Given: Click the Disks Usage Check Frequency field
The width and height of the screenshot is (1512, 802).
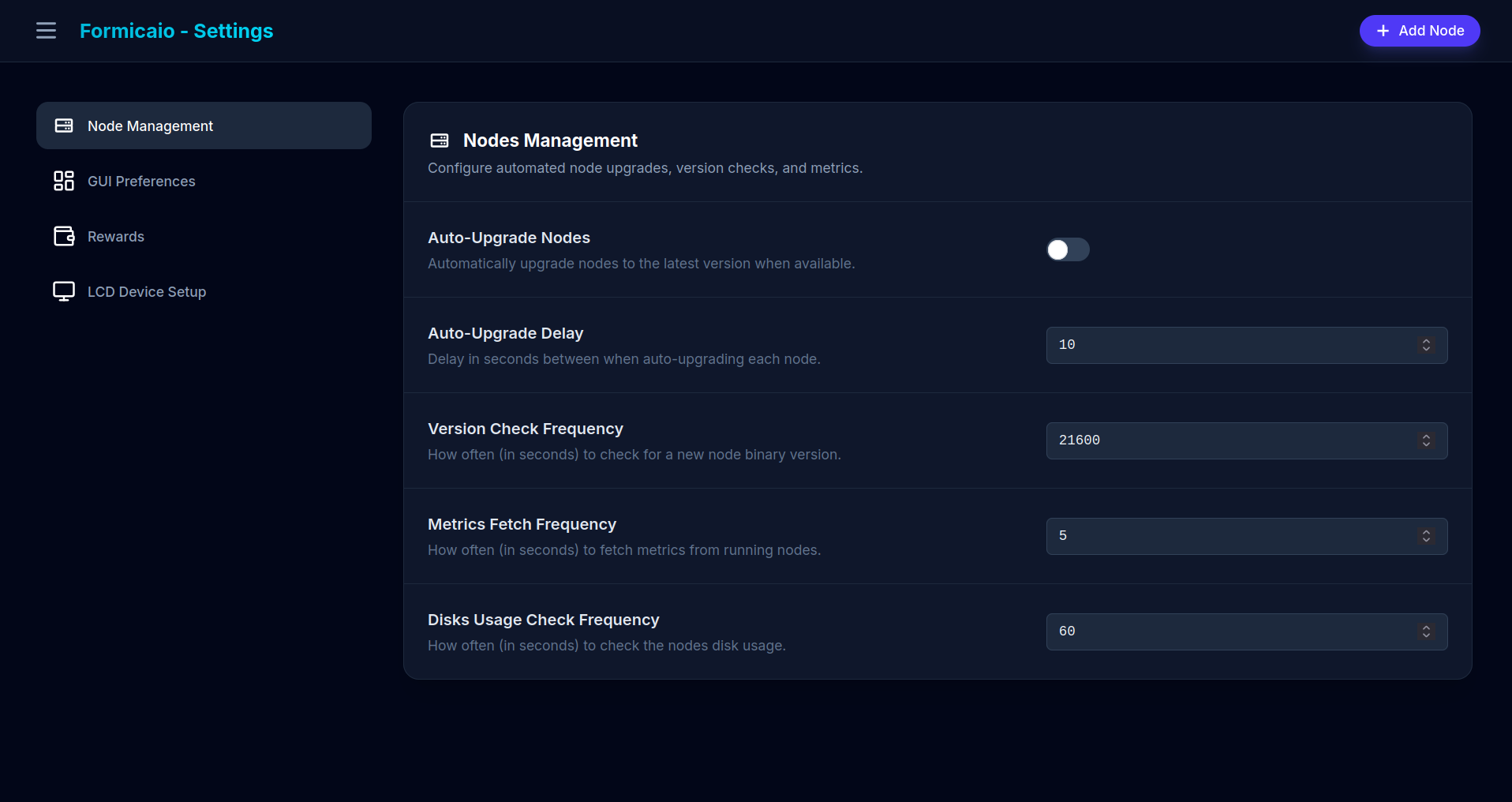Looking at the screenshot, I should 1247,631.
